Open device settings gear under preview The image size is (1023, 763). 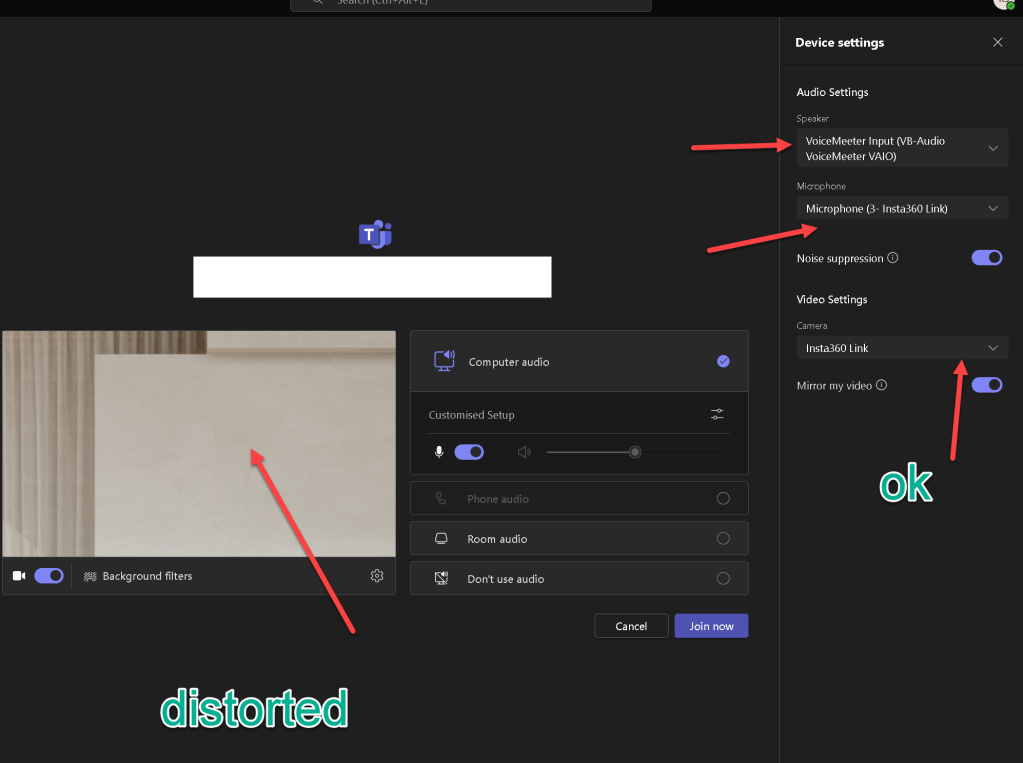tap(377, 576)
